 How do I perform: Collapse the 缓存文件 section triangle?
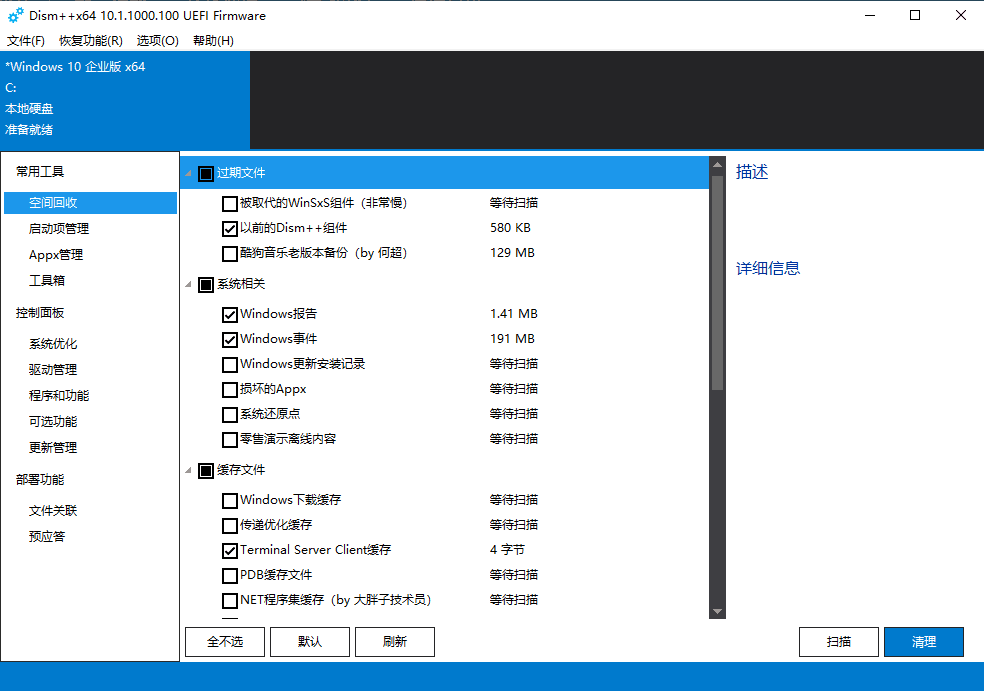pos(187,470)
